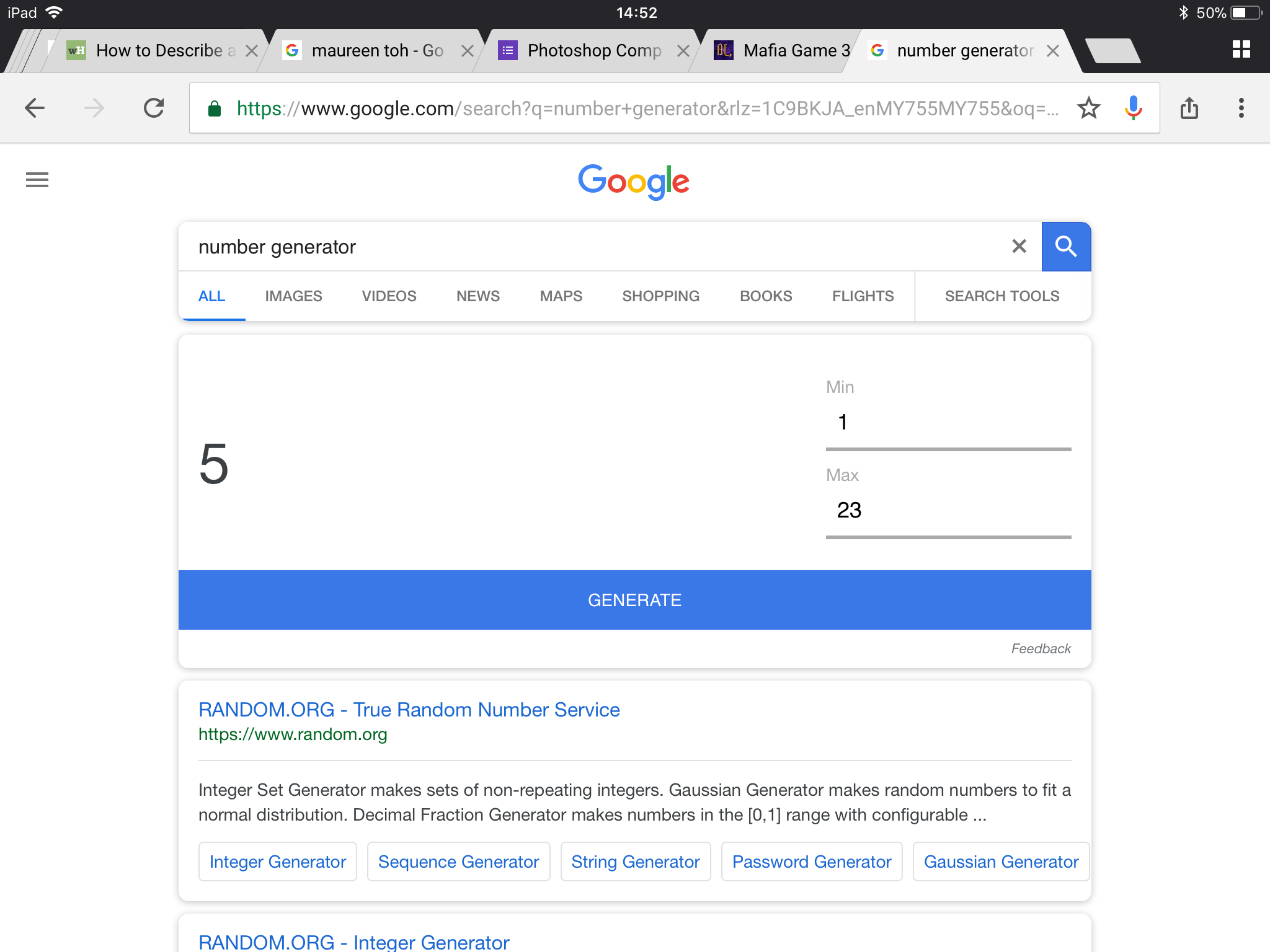
Task: Close the Photoshop Comp tab
Action: coord(683,51)
